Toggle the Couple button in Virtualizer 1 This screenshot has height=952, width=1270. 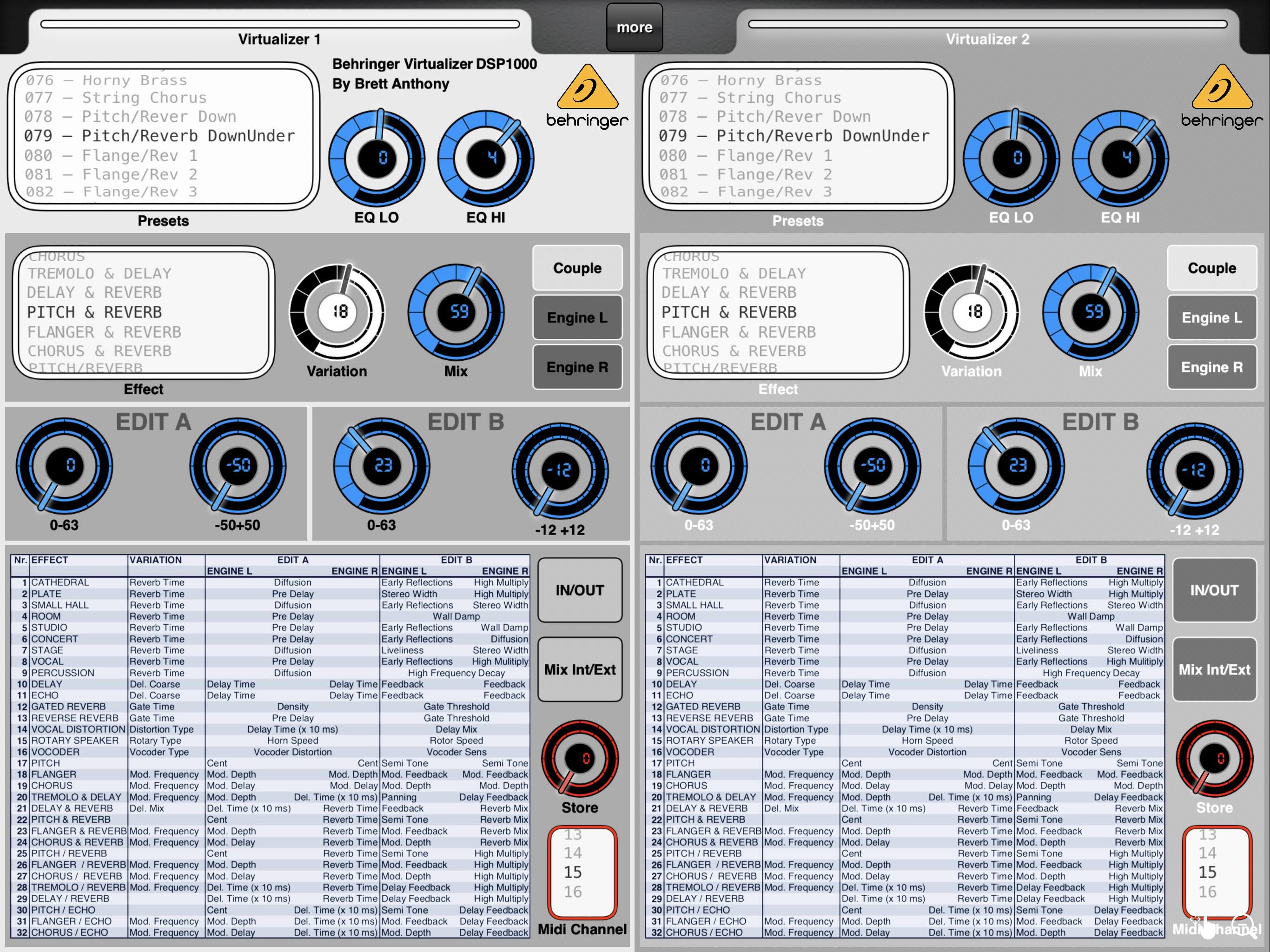(x=577, y=268)
